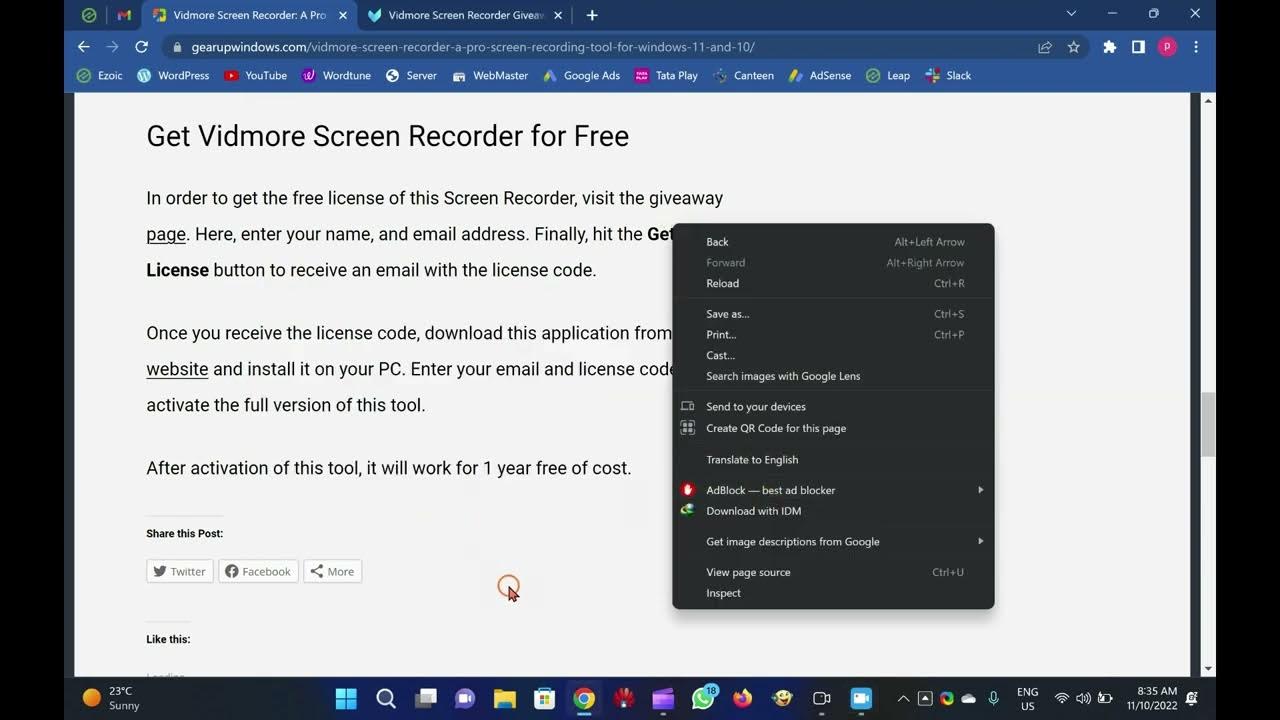This screenshot has width=1280, height=720.
Task: Choose Reload in the context menu
Action: tap(833, 283)
